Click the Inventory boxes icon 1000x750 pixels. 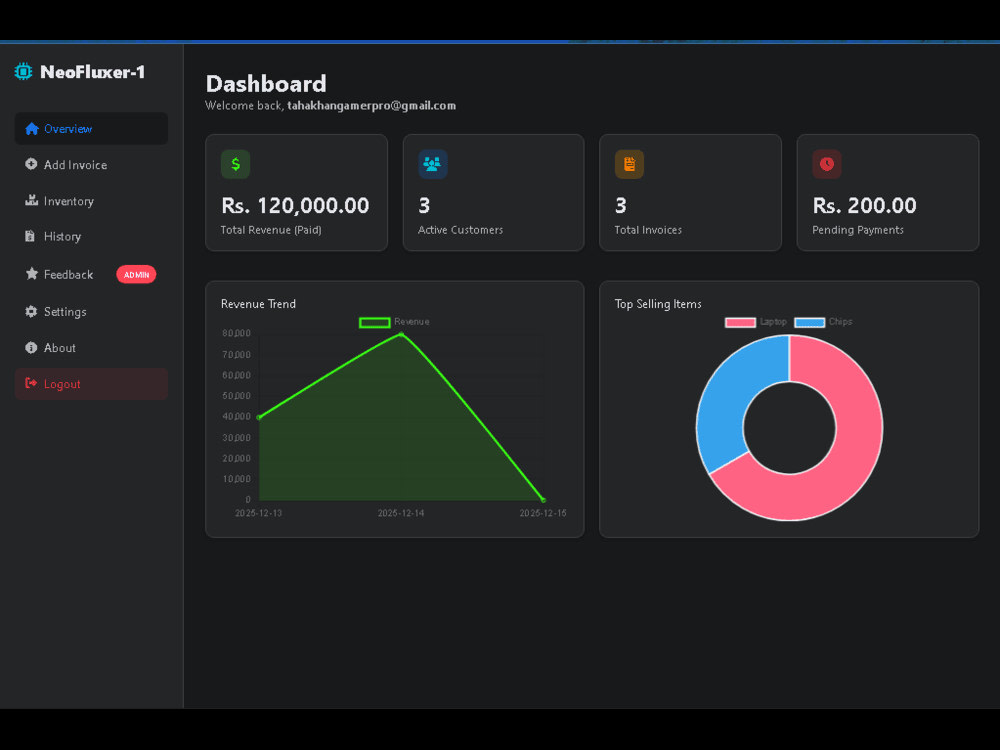point(31,200)
